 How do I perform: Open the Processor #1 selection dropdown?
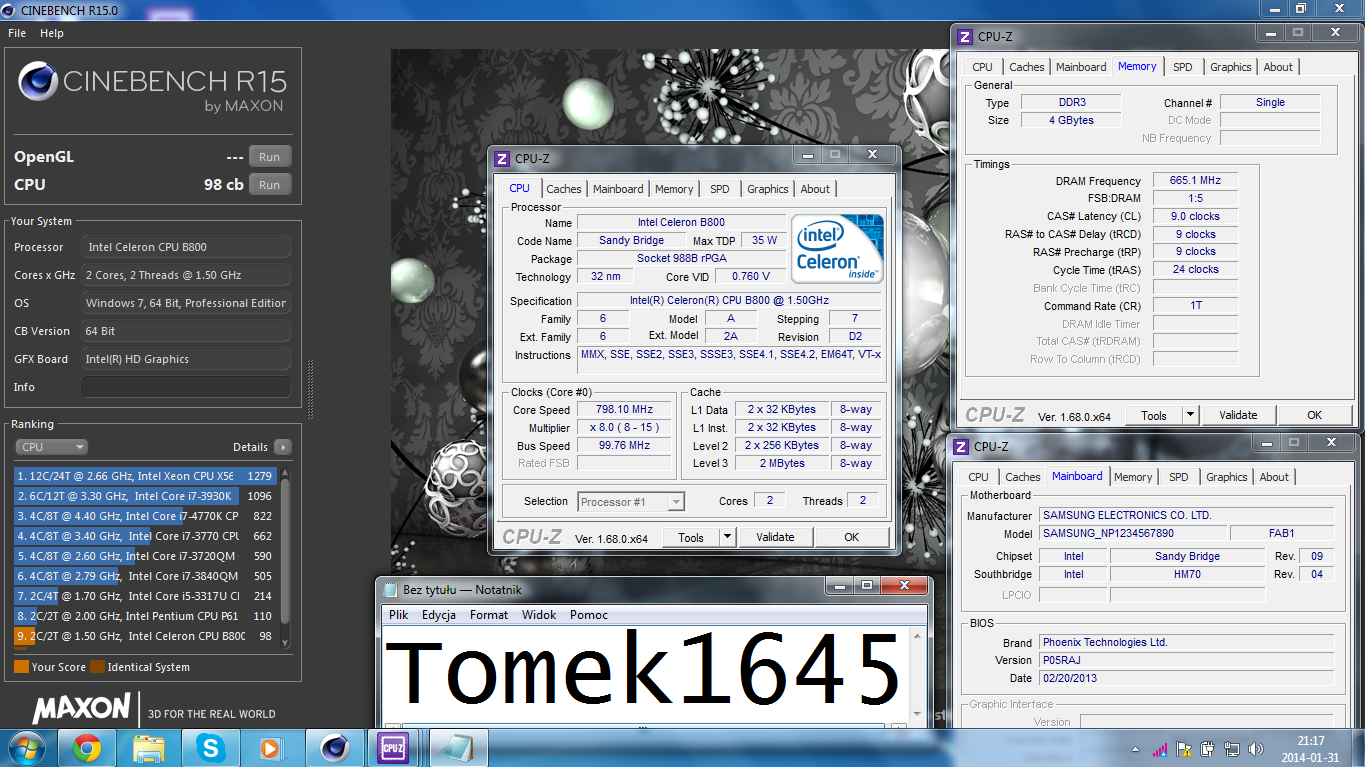[x=631, y=502]
